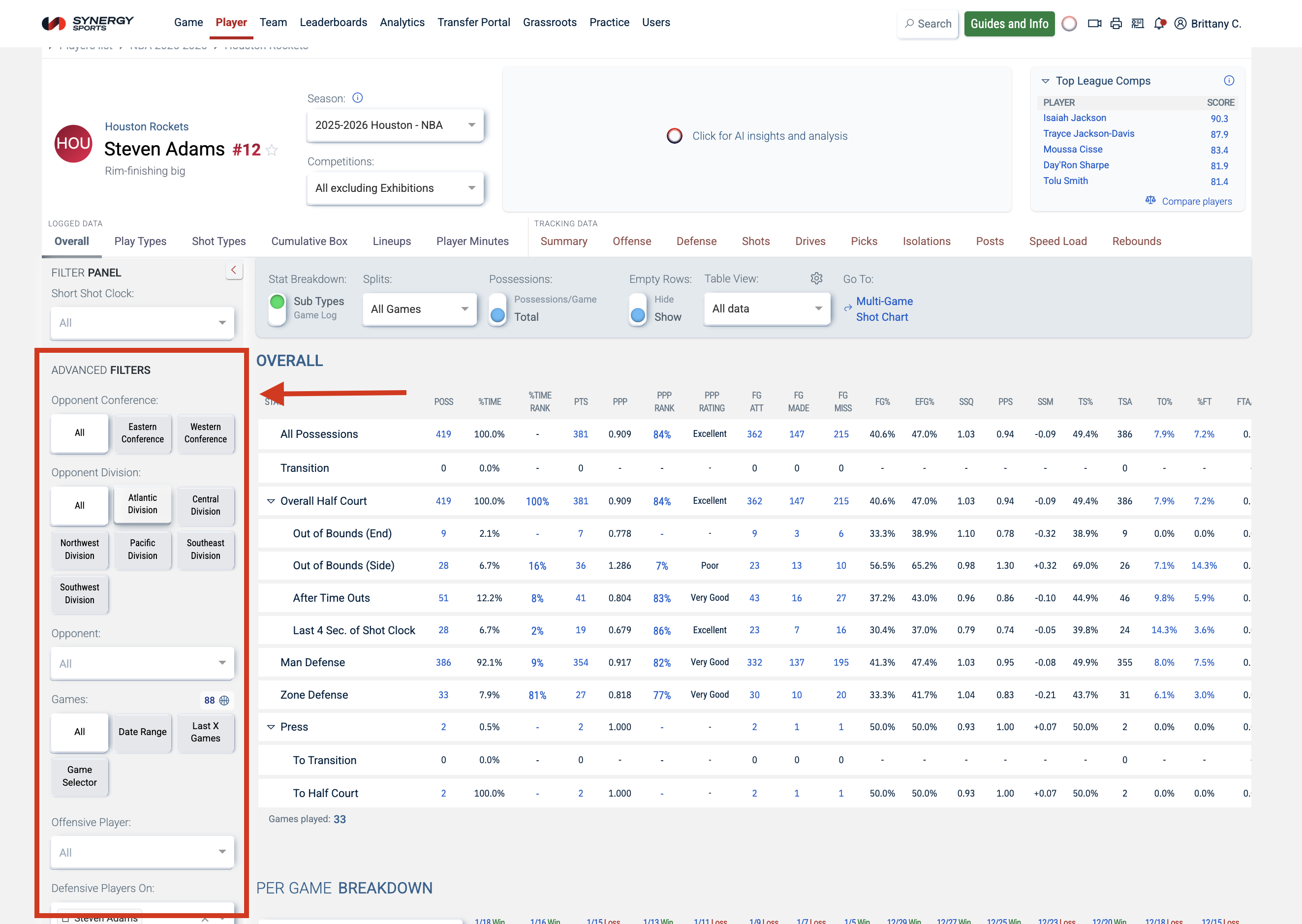Switch to the Cumulative Box tab
The width and height of the screenshot is (1302, 924).
(x=309, y=241)
